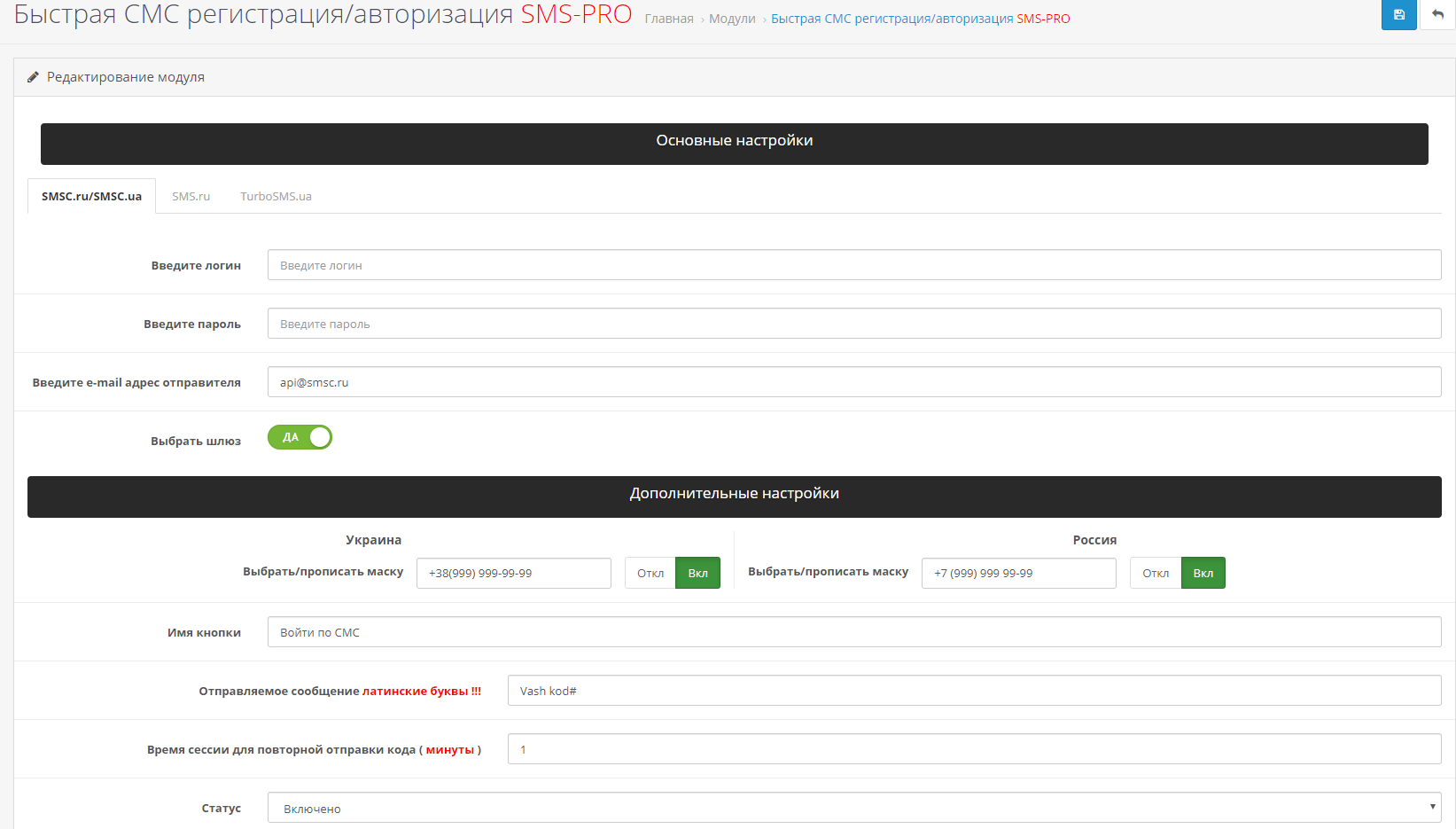Click the back arrow icon button
The image size is (1456, 829).
(1437, 14)
